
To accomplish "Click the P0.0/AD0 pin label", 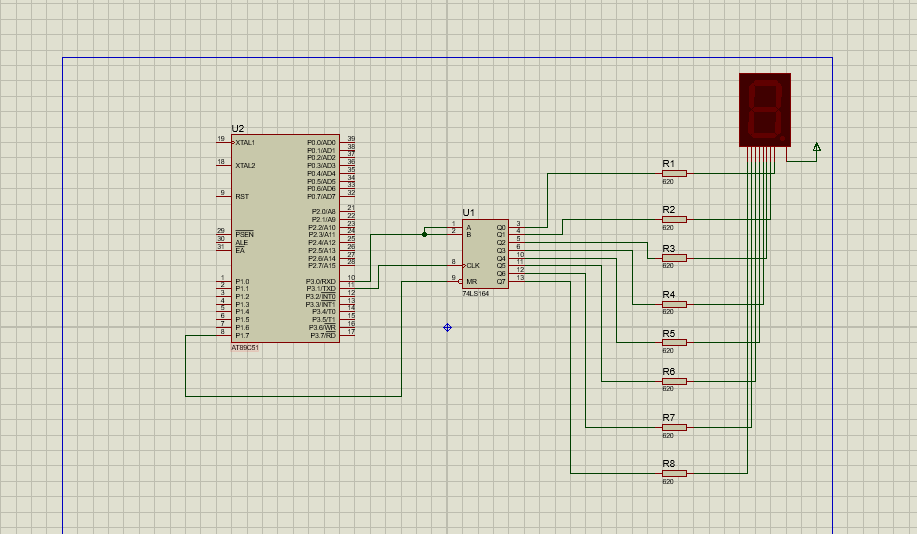I will [322, 143].
